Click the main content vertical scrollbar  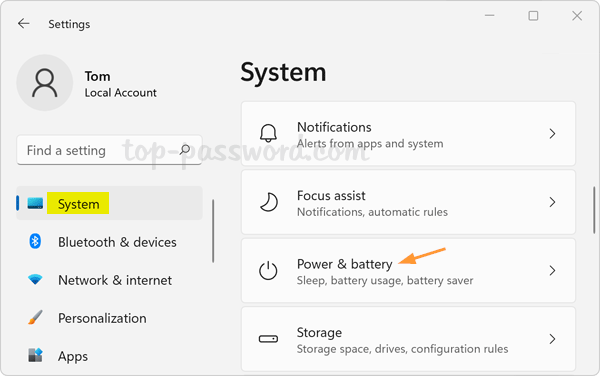(x=594, y=210)
